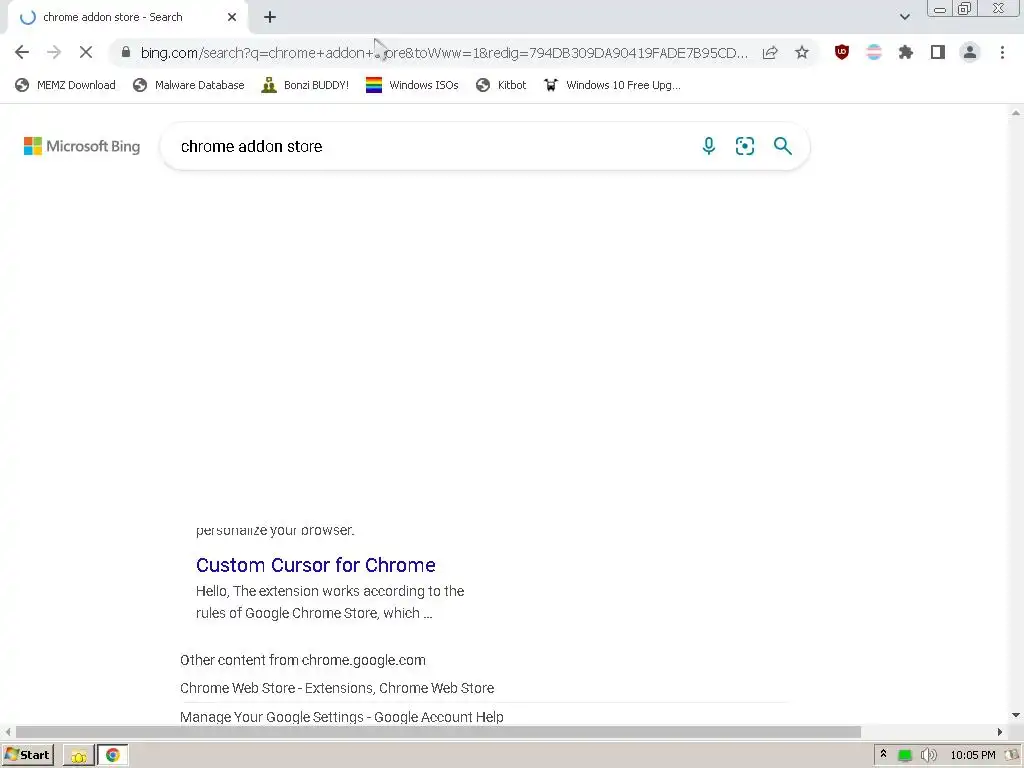Open Chrome Web Store - Extensions link
Screen dimensions: 1024x768
tap(337, 688)
